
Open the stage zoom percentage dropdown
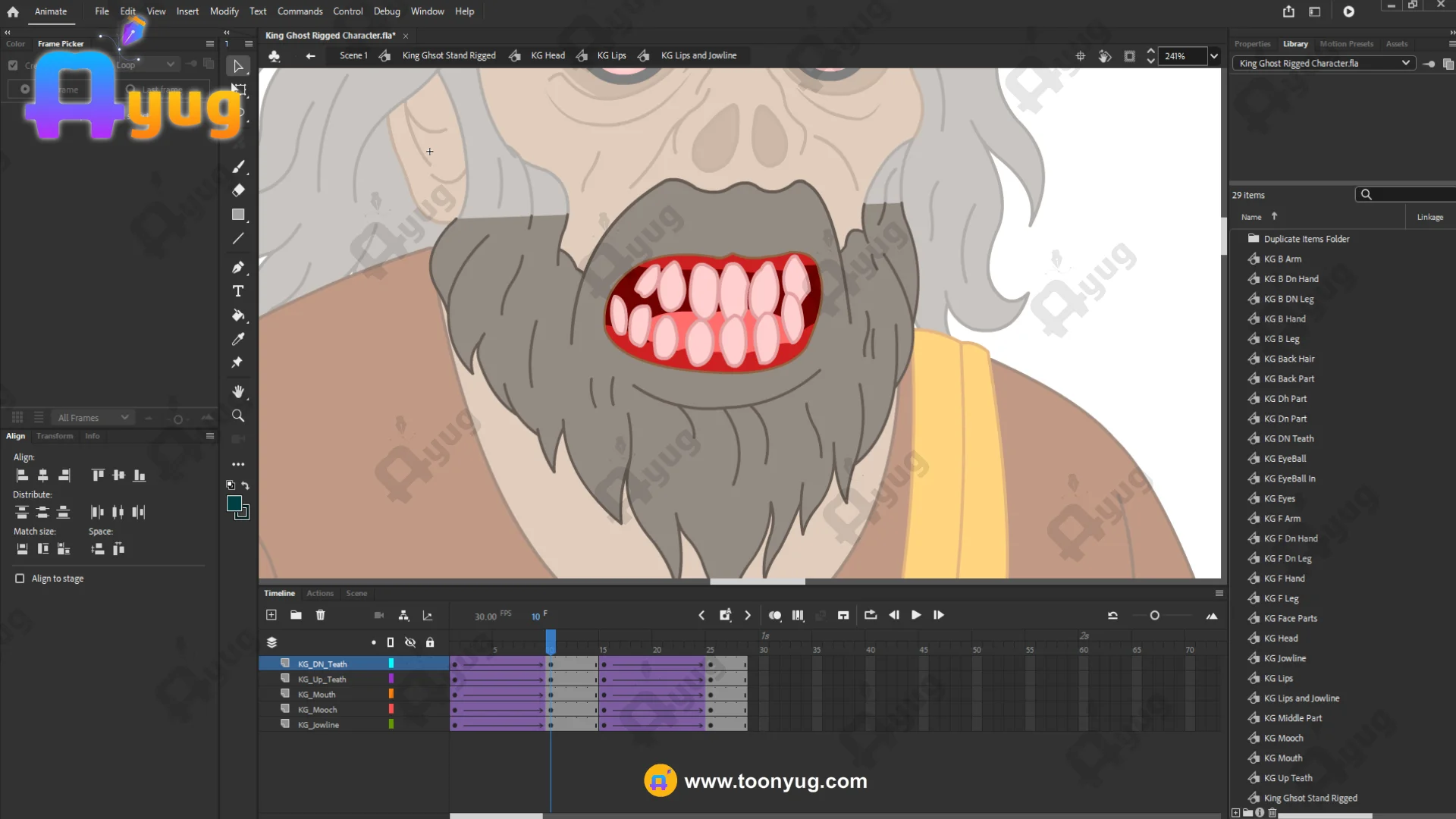(1214, 56)
